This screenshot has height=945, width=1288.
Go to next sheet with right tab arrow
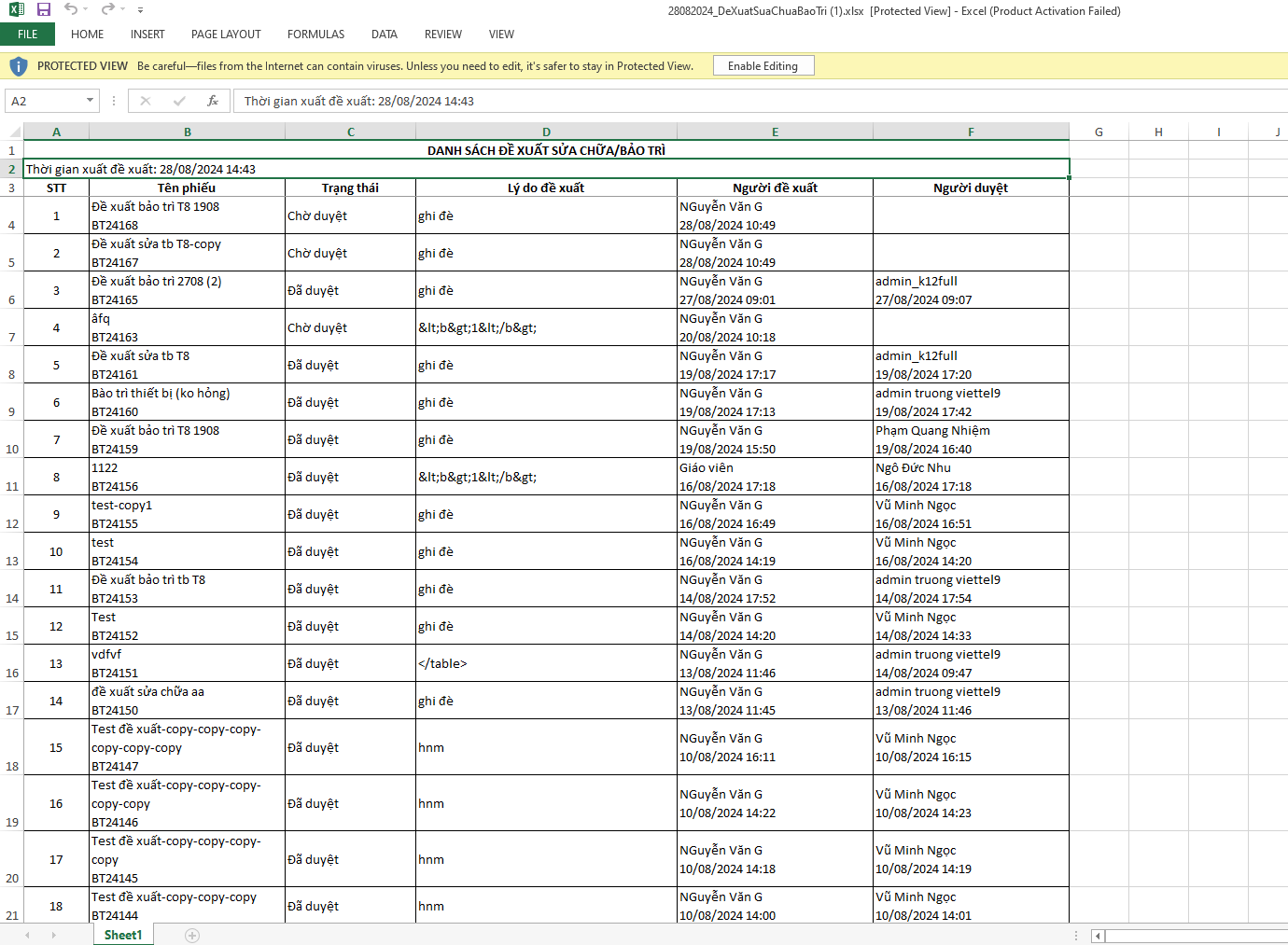pos(53,935)
